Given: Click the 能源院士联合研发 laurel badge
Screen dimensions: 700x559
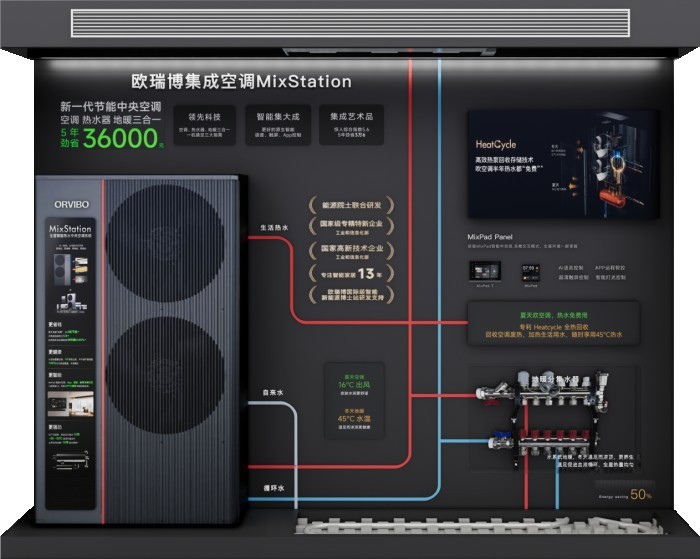Looking at the screenshot, I should point(345,205).
